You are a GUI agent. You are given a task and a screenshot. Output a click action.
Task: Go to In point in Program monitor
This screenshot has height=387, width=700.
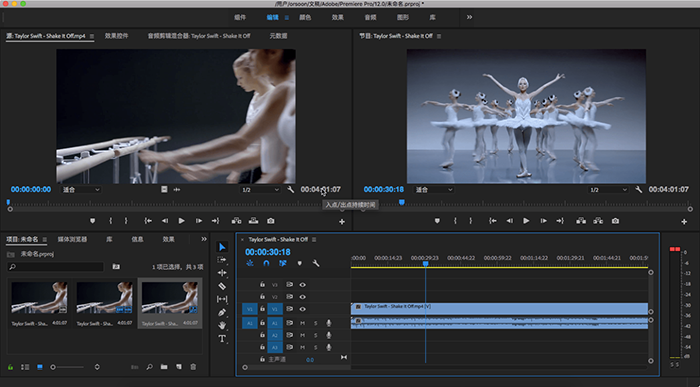(492, 221)
